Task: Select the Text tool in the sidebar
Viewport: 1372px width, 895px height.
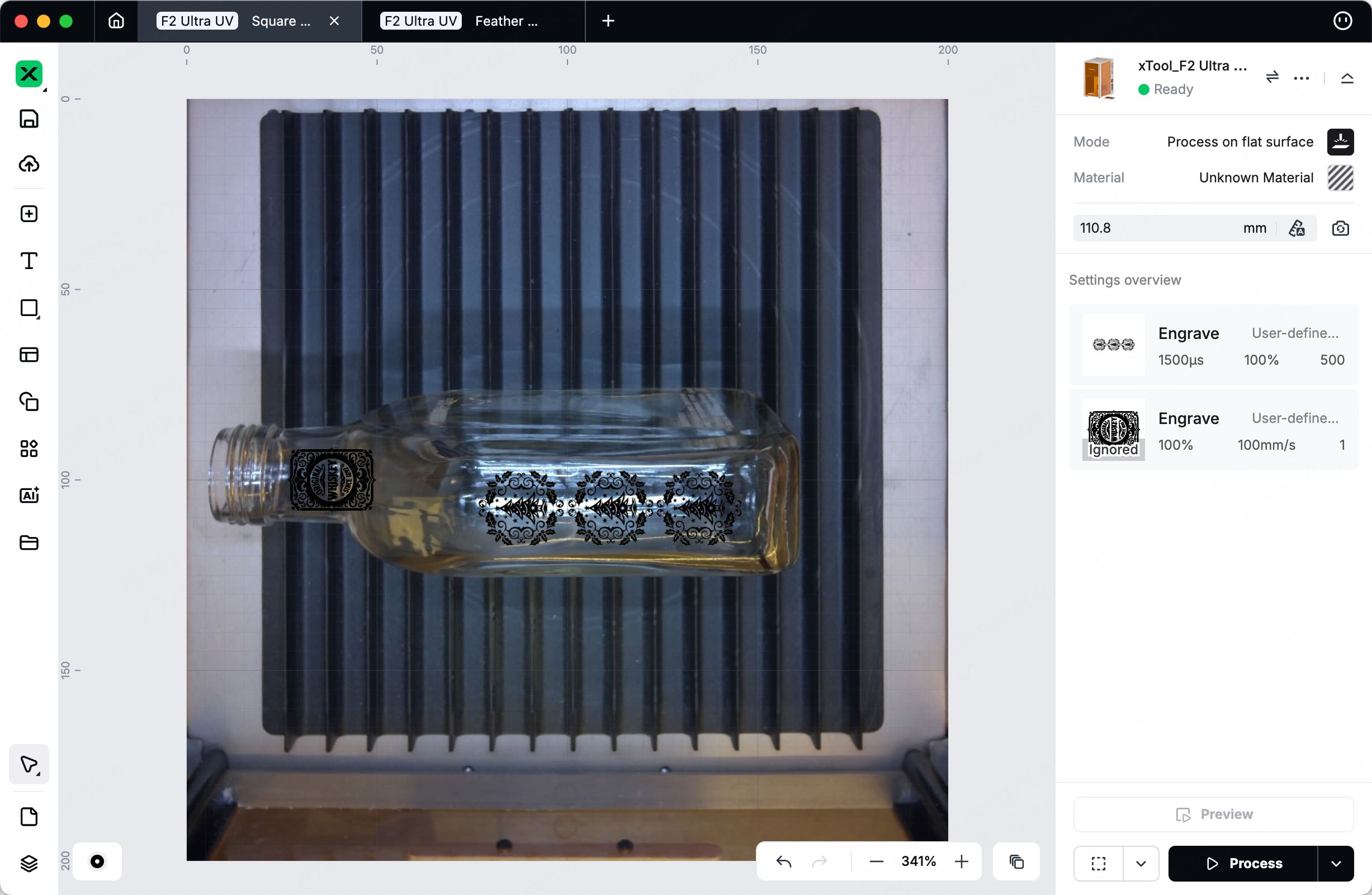Action: [29, 261]
